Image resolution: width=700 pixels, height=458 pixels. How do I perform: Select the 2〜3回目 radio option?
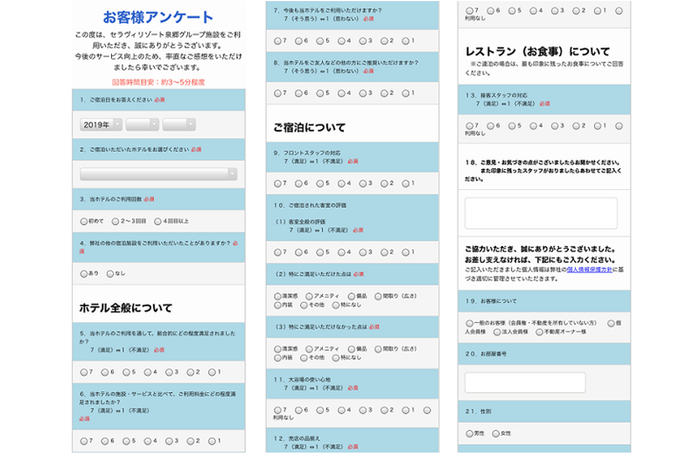pos(113,221)
